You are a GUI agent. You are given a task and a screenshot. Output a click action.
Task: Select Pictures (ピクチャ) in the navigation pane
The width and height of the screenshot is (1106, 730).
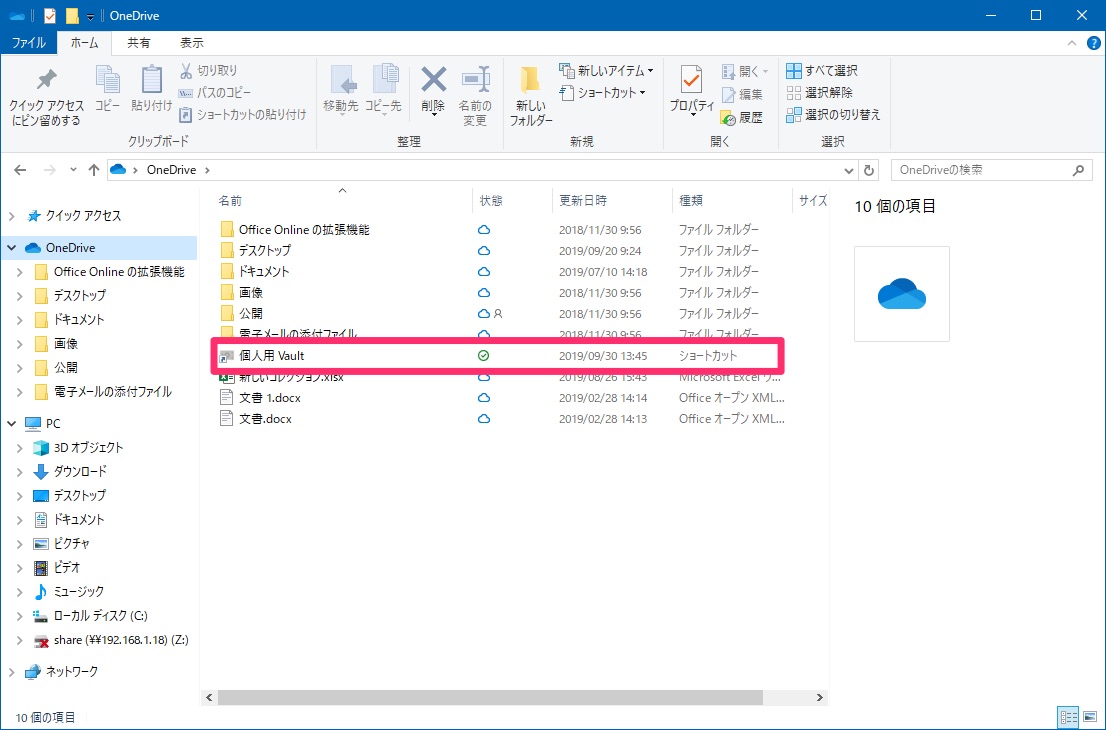coord(72,544)
